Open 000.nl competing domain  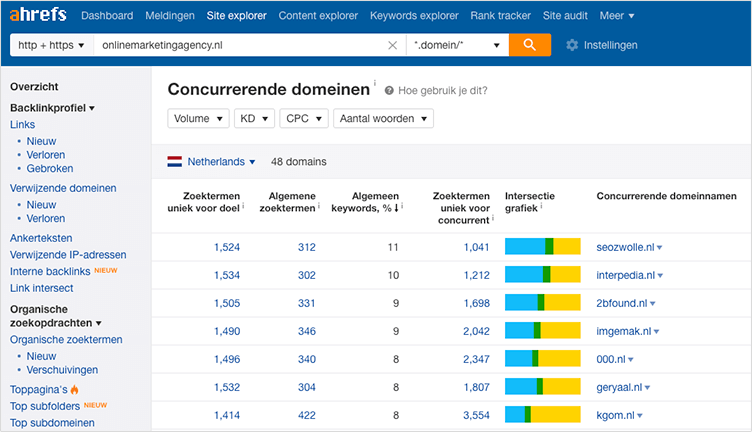coord(611,360)
